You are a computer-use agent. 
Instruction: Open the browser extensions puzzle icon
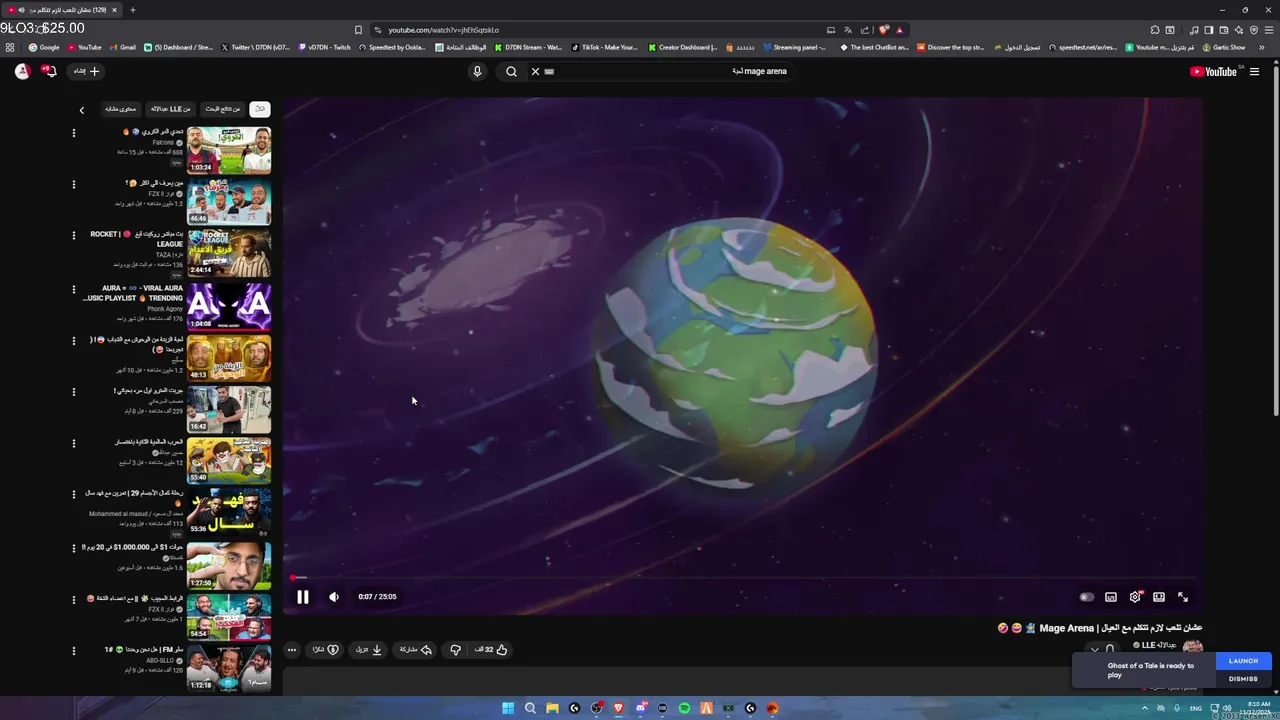[x=1155, y=30]
